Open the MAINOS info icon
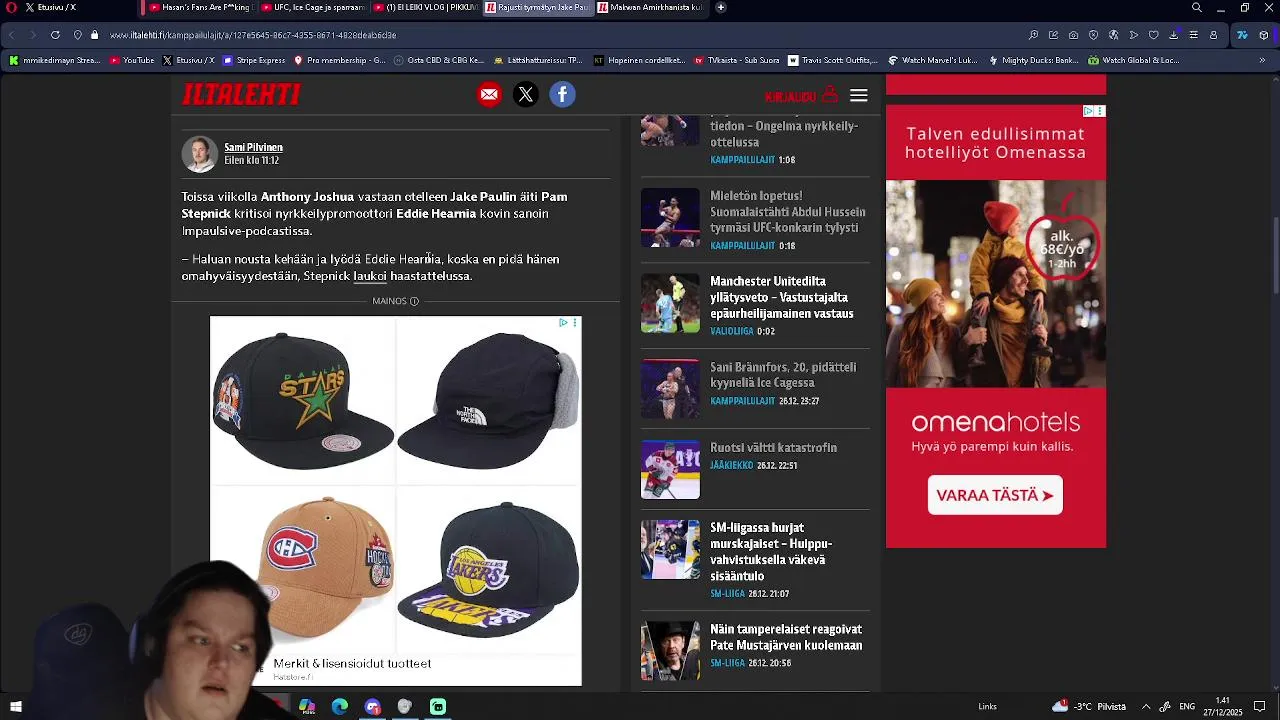Viewport: 1280px width, 720px height. pos(414,301)
